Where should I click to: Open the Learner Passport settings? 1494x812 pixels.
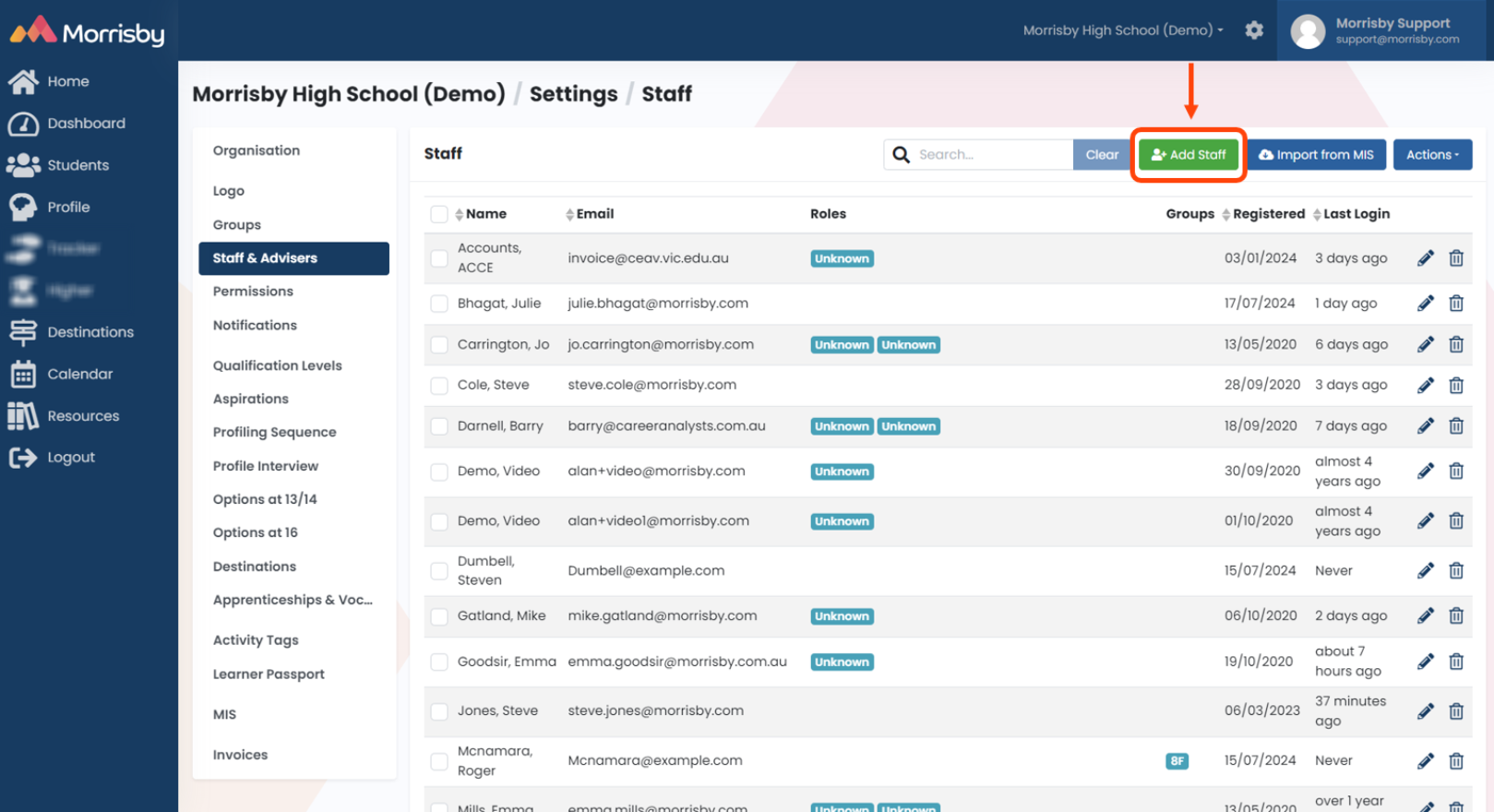point(269,675)
